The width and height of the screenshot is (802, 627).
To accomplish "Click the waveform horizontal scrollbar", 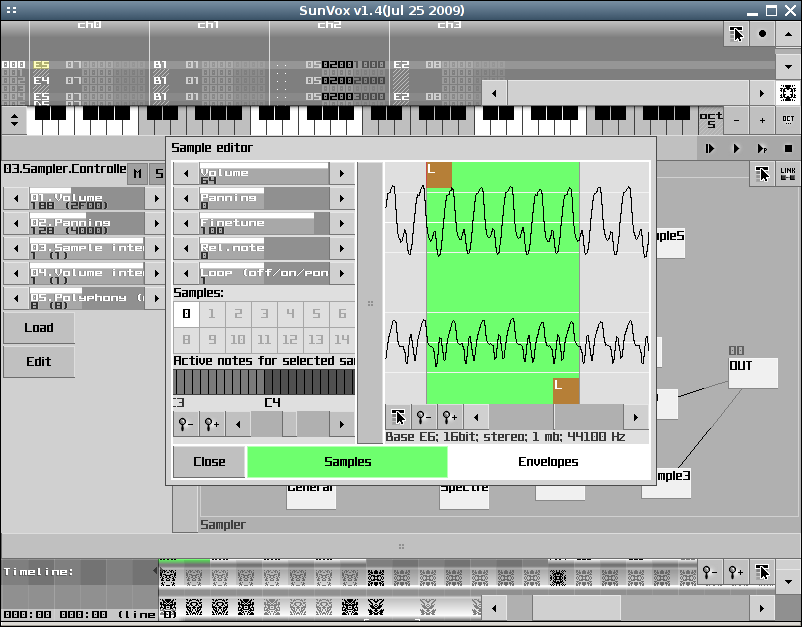I will [556, 417].
